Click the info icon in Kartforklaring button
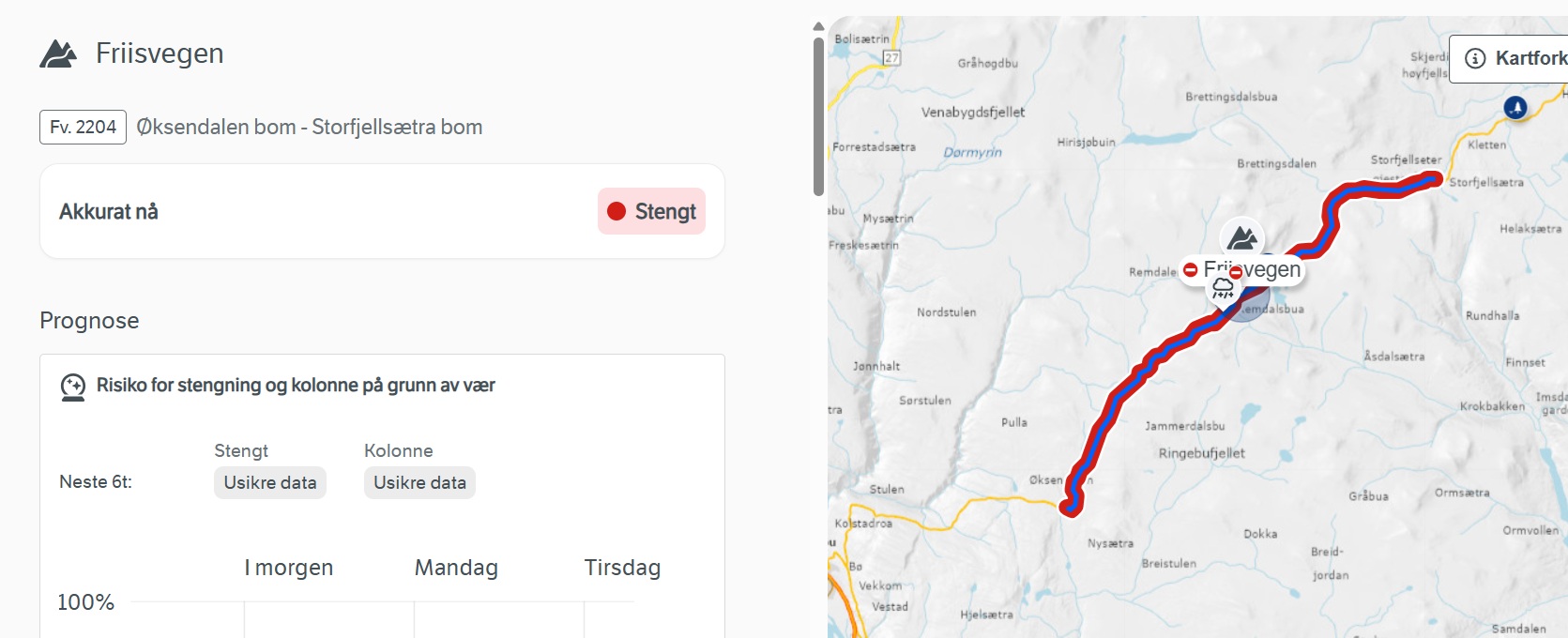 pos(1475,58)
